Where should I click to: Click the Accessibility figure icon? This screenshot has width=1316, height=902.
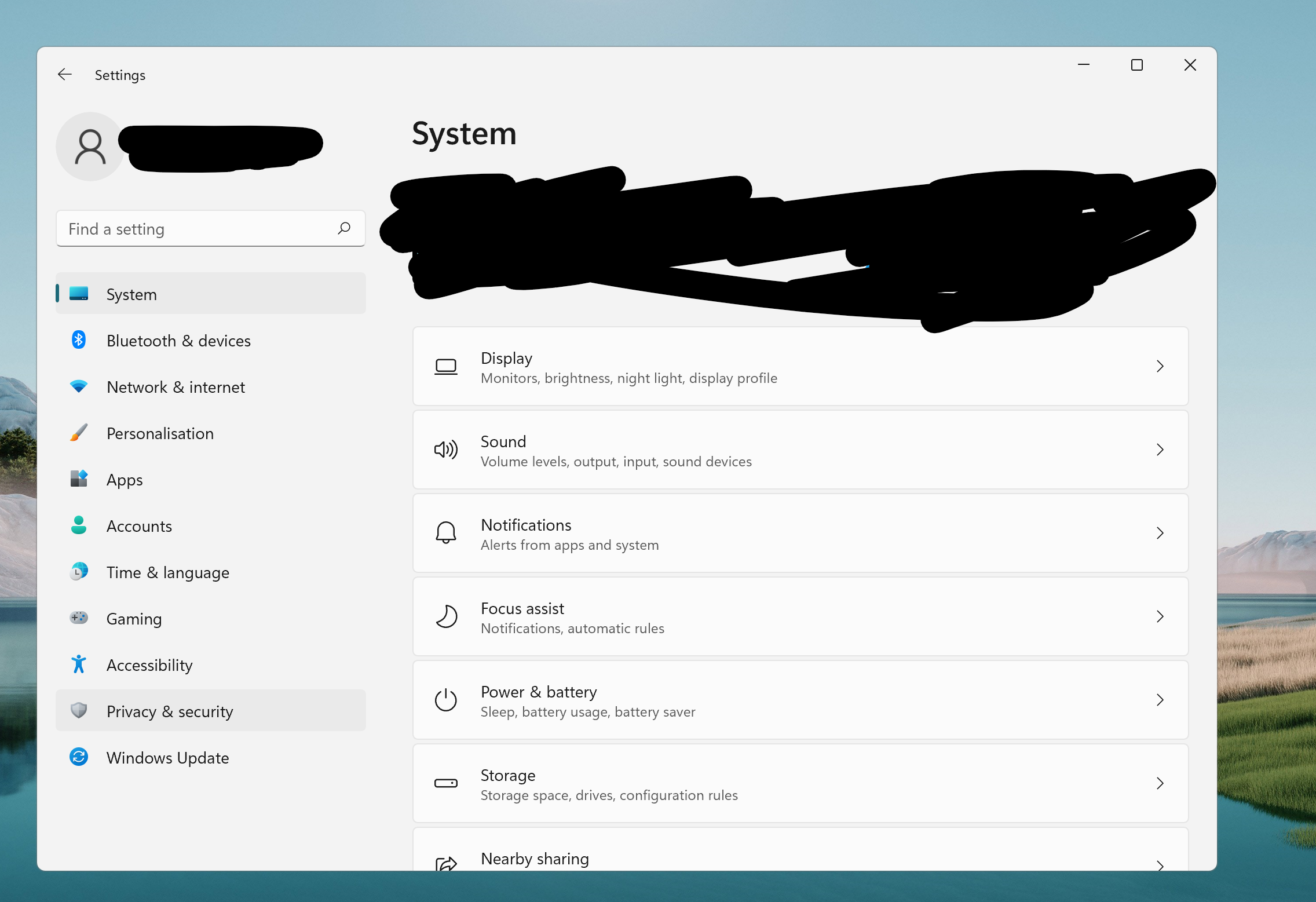pos(79,664)
